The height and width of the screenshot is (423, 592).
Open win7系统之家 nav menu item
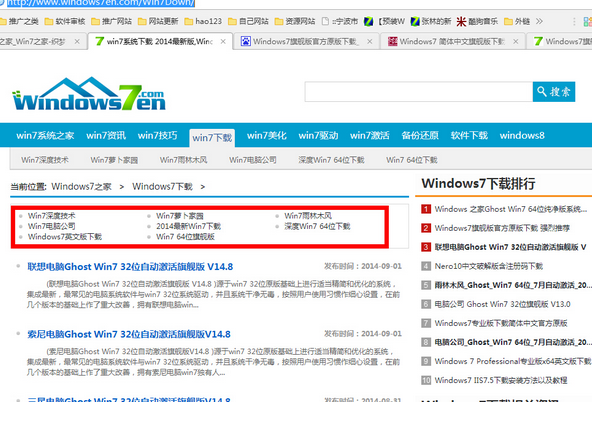pos(45,135)
